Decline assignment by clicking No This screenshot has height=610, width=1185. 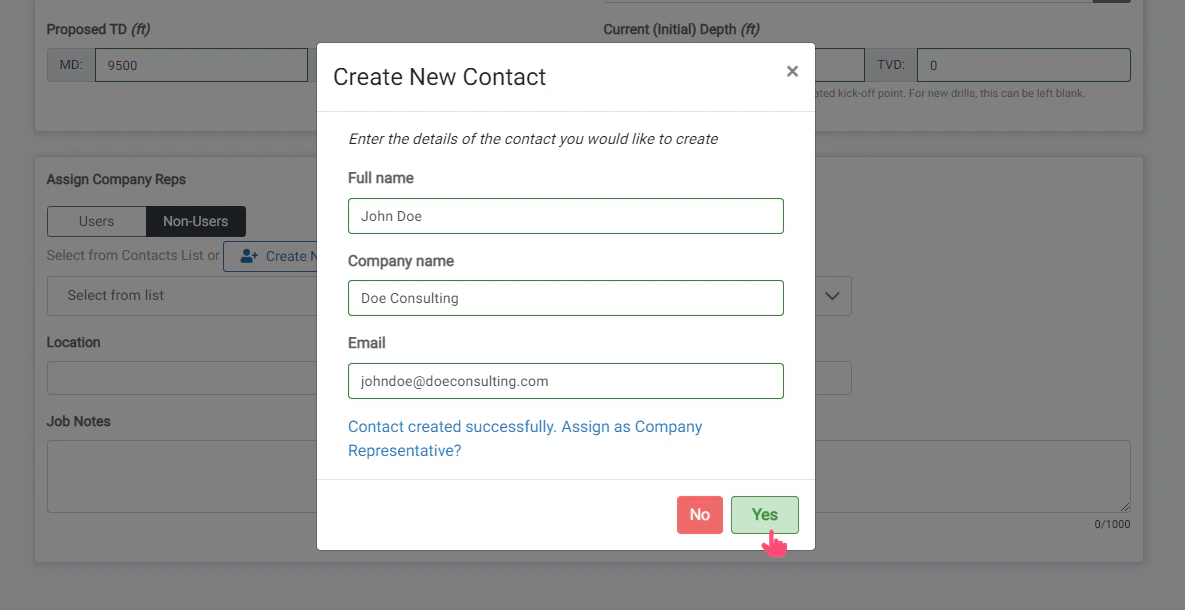pos(699,514)
